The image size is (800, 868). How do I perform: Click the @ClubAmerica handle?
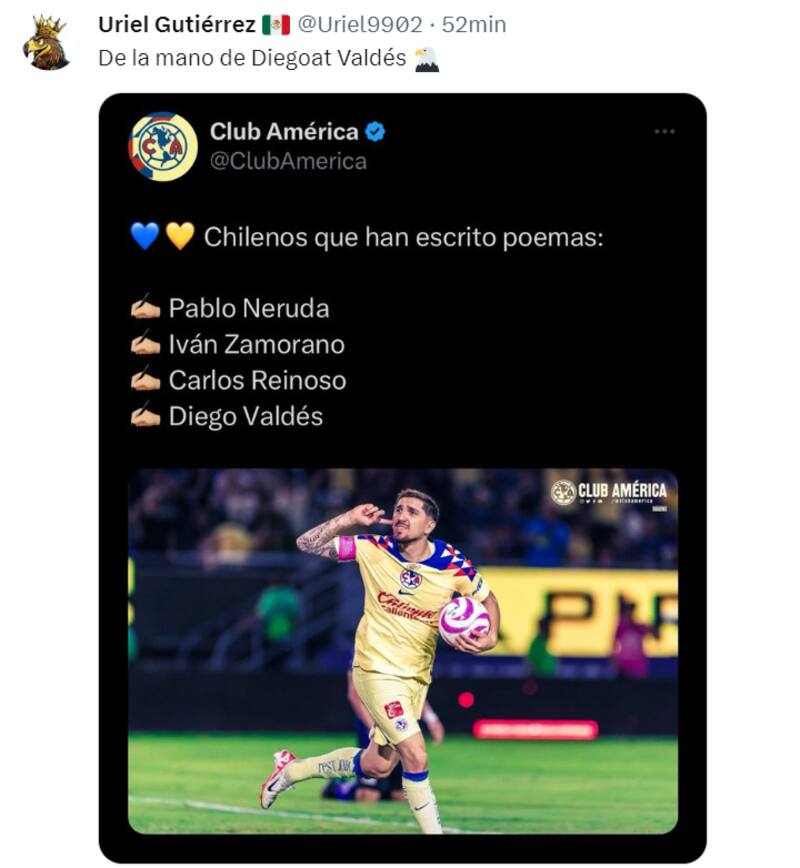click(x=288, y=161)
